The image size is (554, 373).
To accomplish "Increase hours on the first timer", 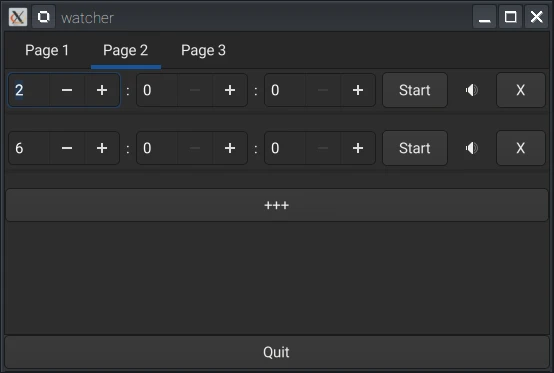I will pyautogui.click(x=102, y=90).
